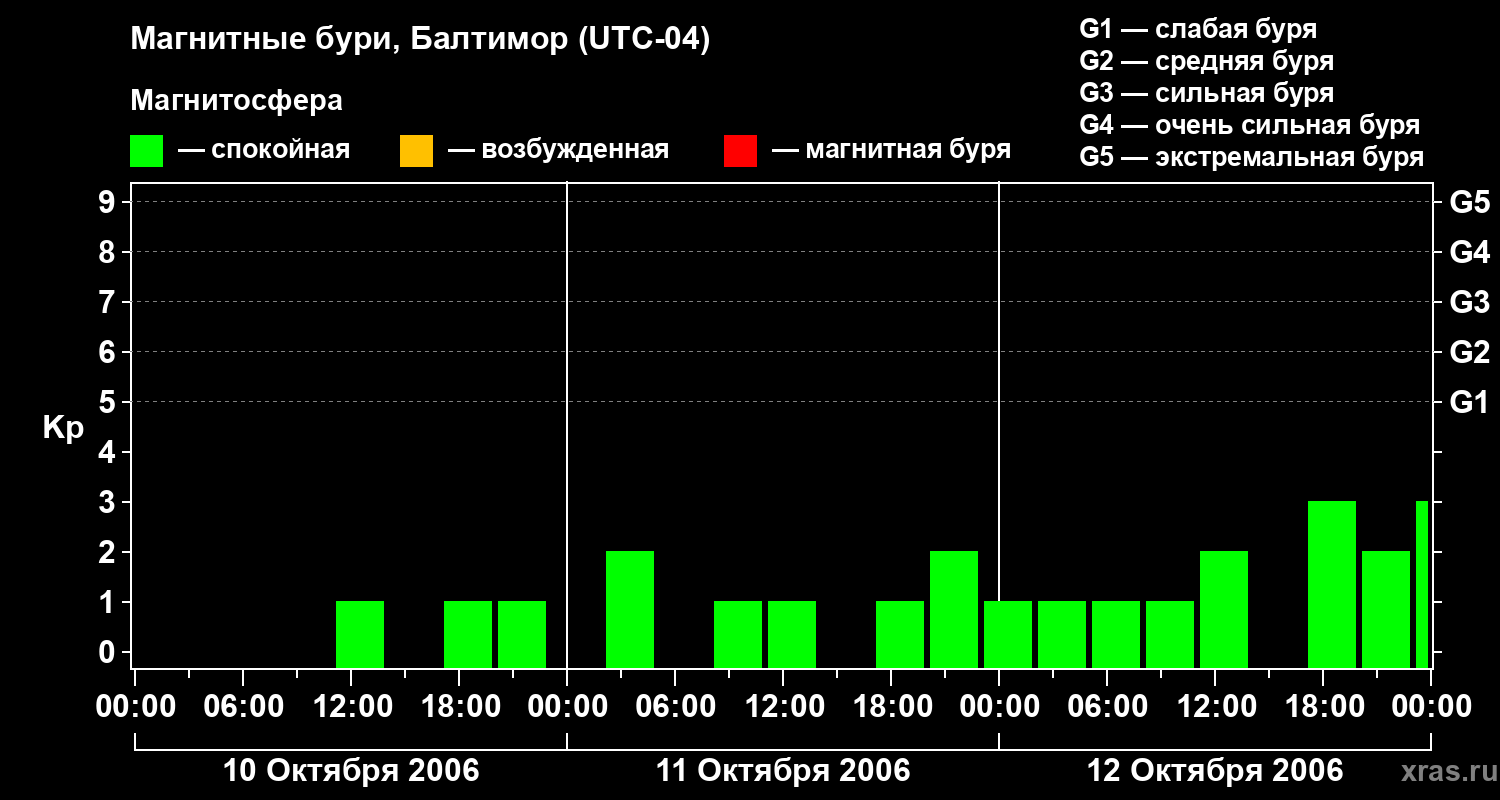
Task: Click the date label '11 Октября 2006'
Action: click(783, 771)
